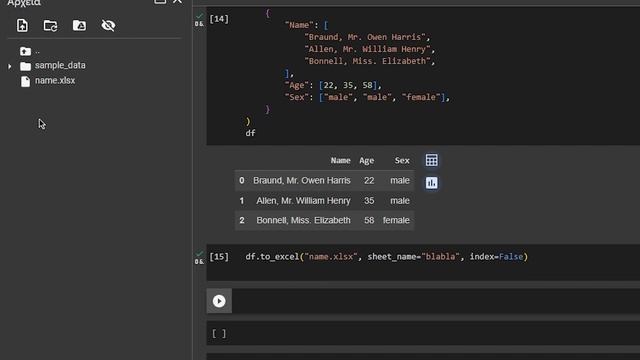Toggle show hidden files eye icon
Screen dimensions: 640x360
click(x=108, y=25)
